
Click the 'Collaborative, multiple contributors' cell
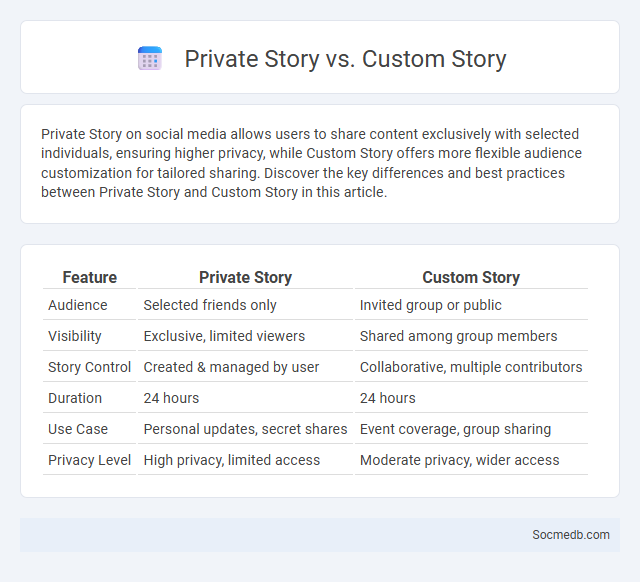pos(471,367)
